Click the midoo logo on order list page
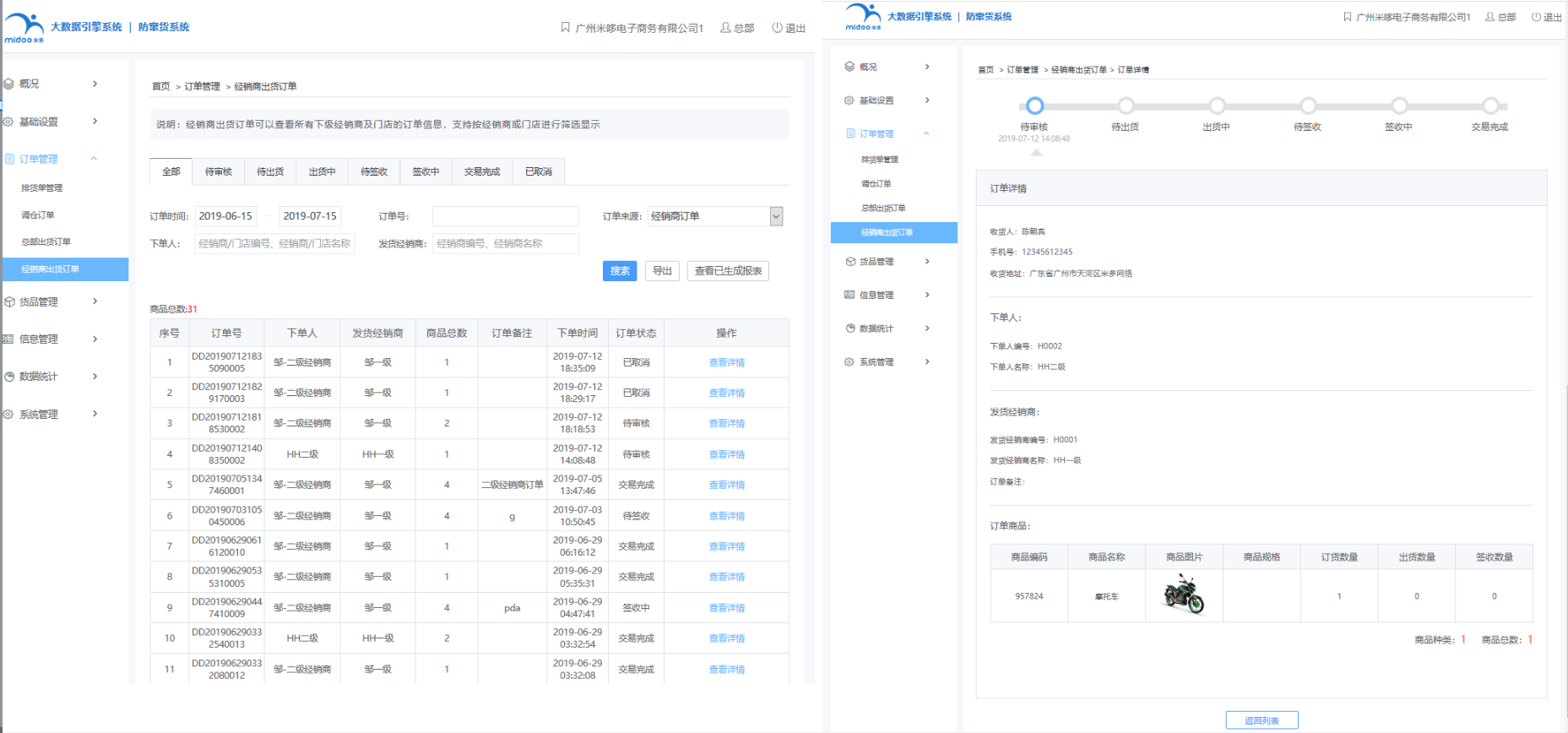 point(24,28)
